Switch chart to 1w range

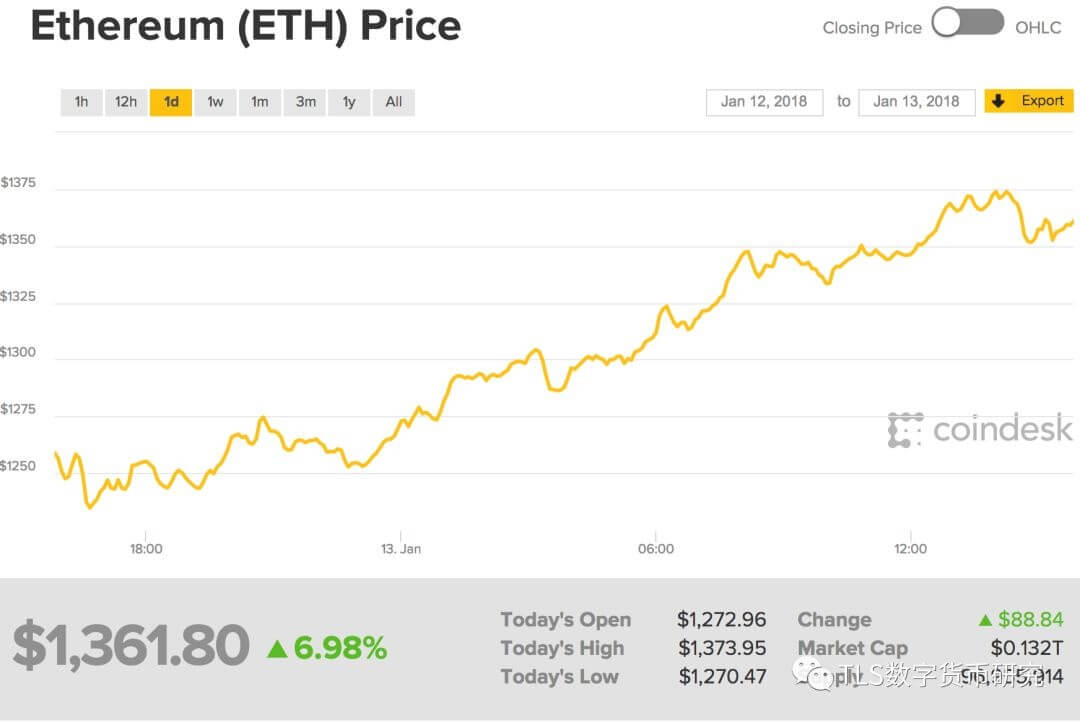[x=215, y=102]
